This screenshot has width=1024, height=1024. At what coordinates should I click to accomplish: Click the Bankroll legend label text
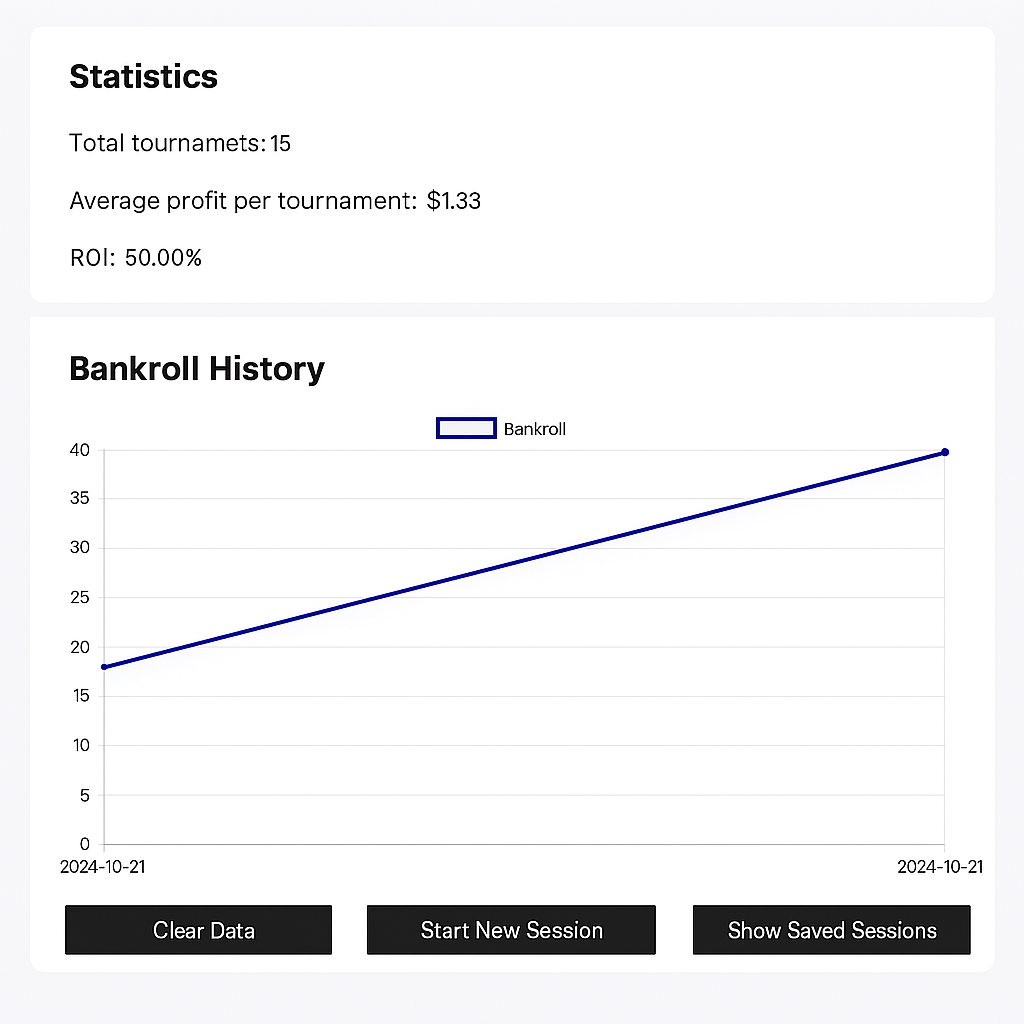coord(535,429)
